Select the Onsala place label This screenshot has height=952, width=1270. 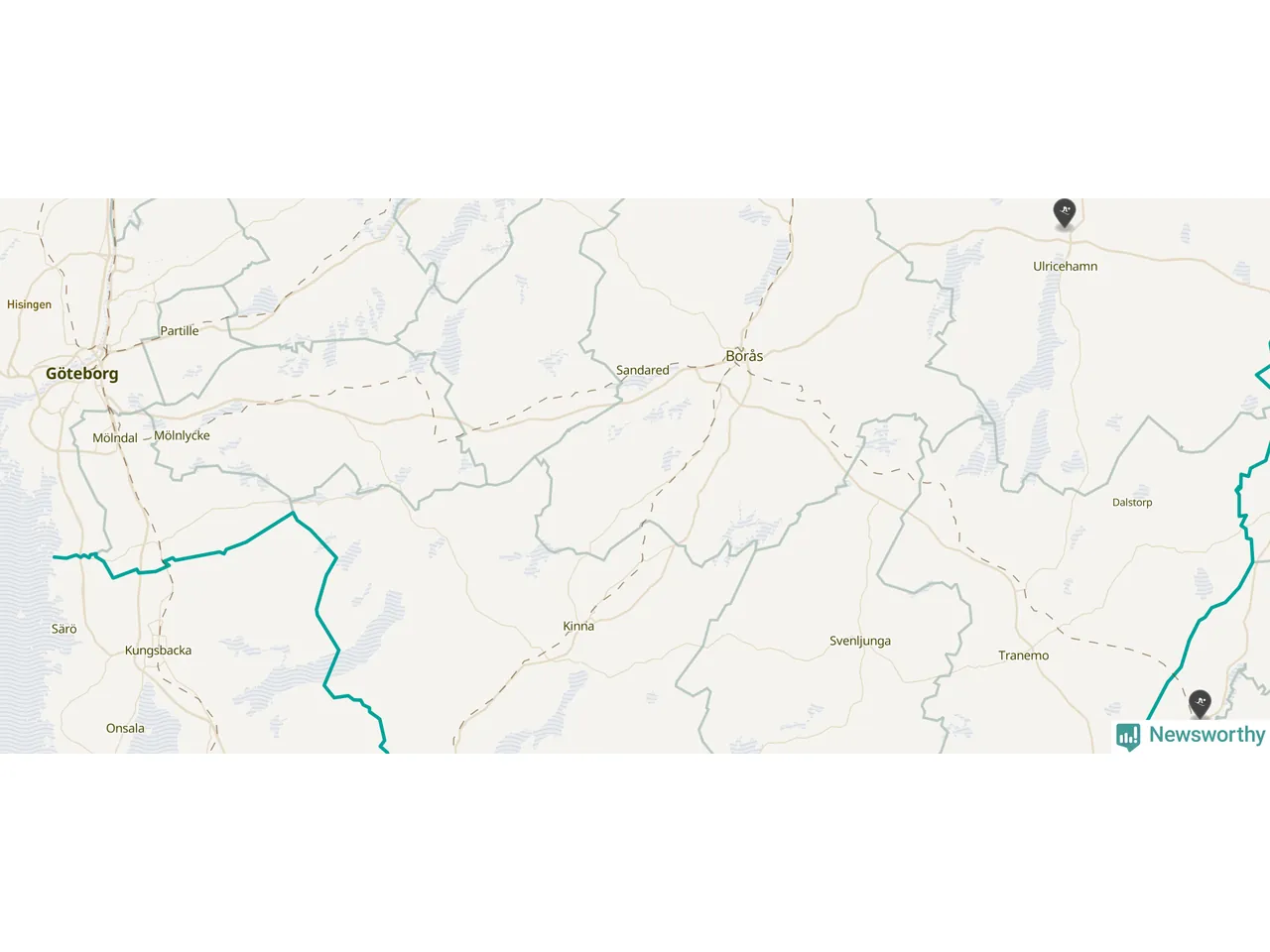(x=125, y=728)
